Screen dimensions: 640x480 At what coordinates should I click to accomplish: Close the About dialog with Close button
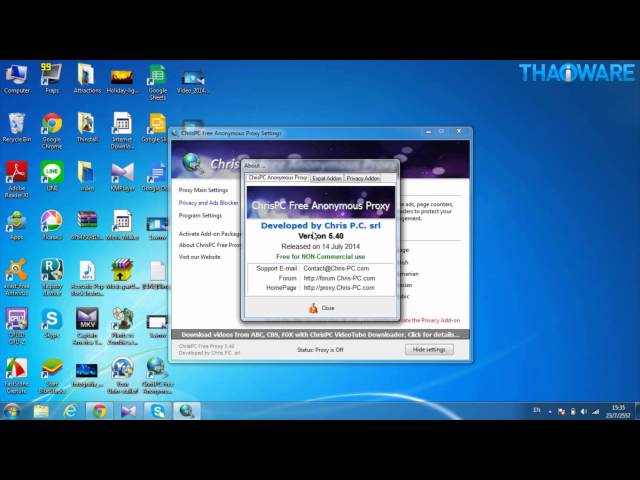click(321, 308)
